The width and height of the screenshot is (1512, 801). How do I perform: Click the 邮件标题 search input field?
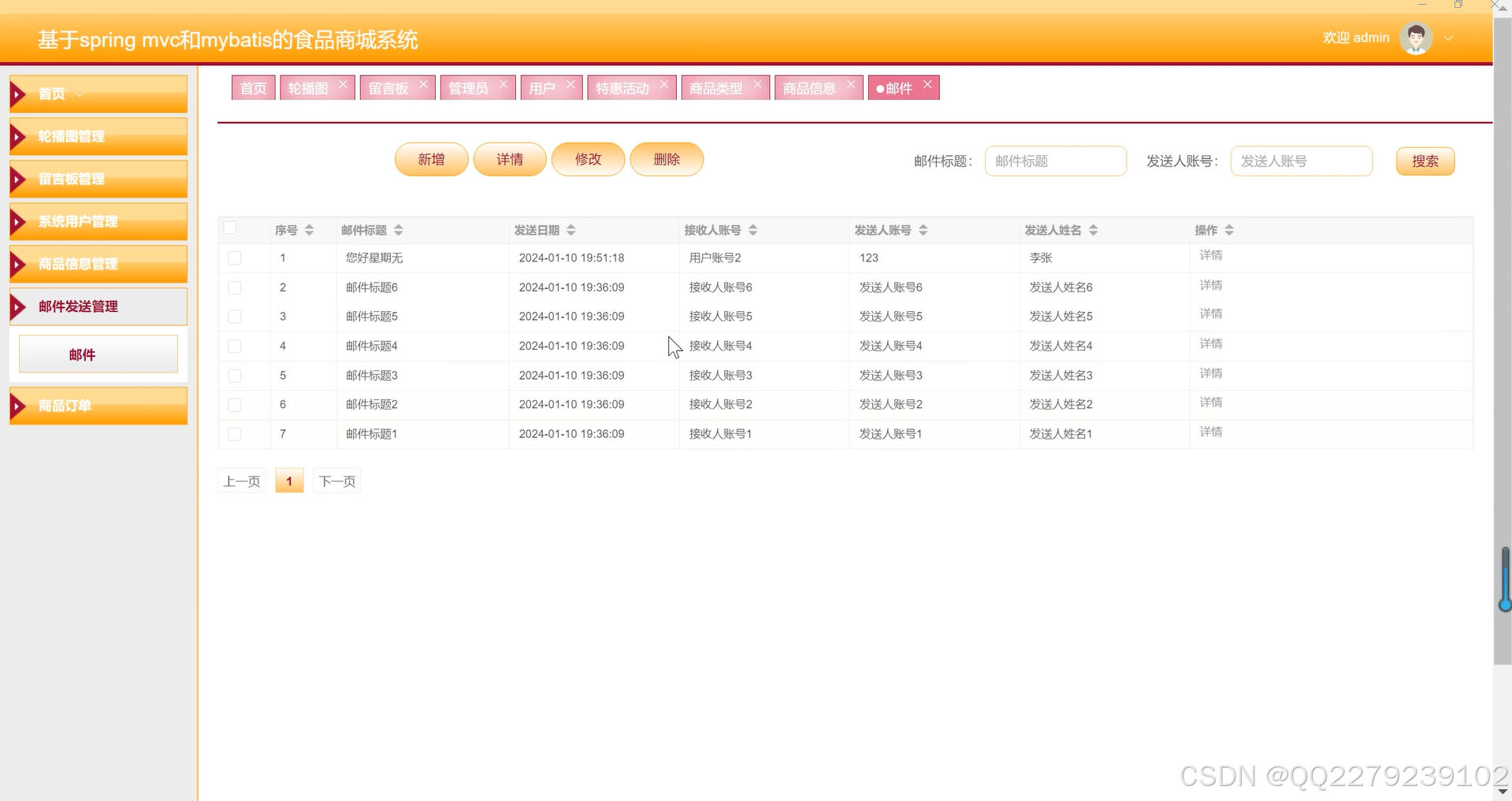point(1055,161)
